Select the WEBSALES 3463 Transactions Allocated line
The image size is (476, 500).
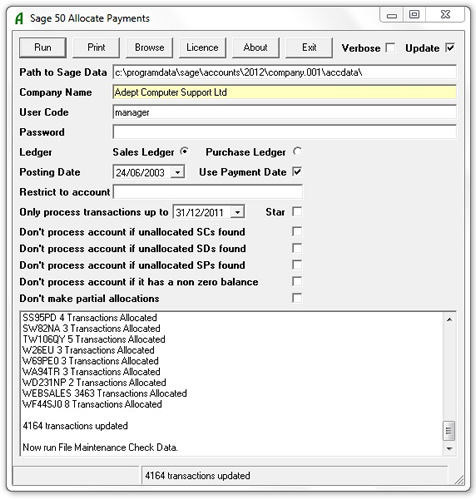tap(104, 393)
